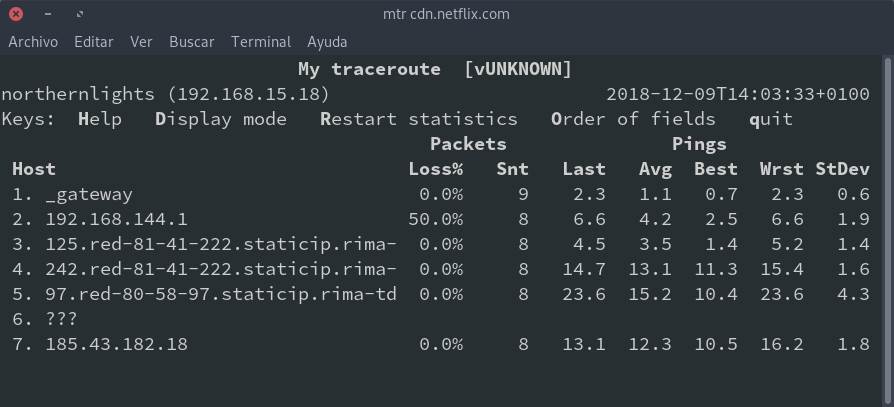Click the StDev column header

(x=843, y=169)
